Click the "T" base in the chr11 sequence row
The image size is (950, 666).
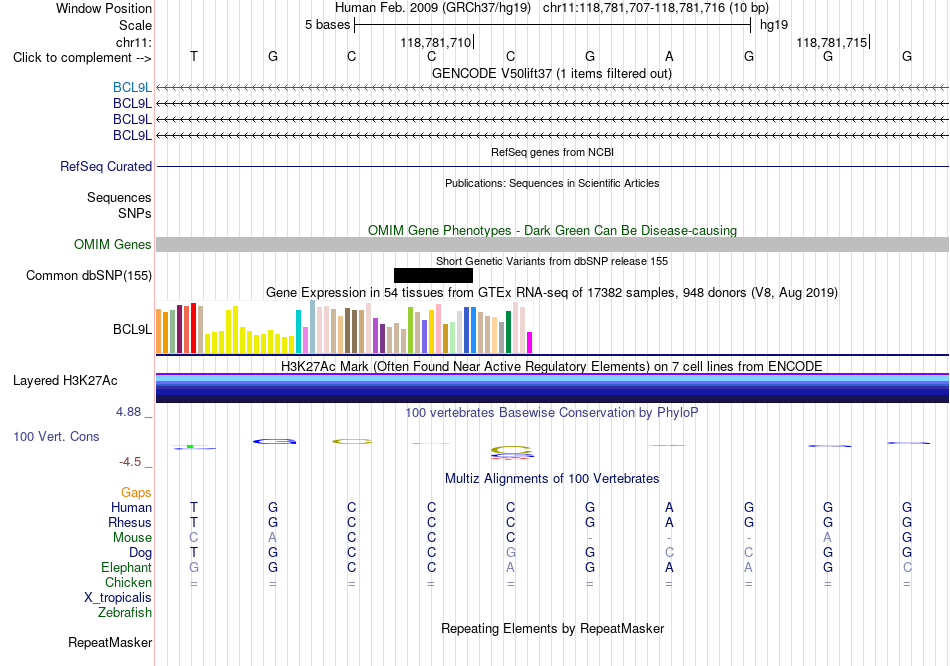pos(194,56)
